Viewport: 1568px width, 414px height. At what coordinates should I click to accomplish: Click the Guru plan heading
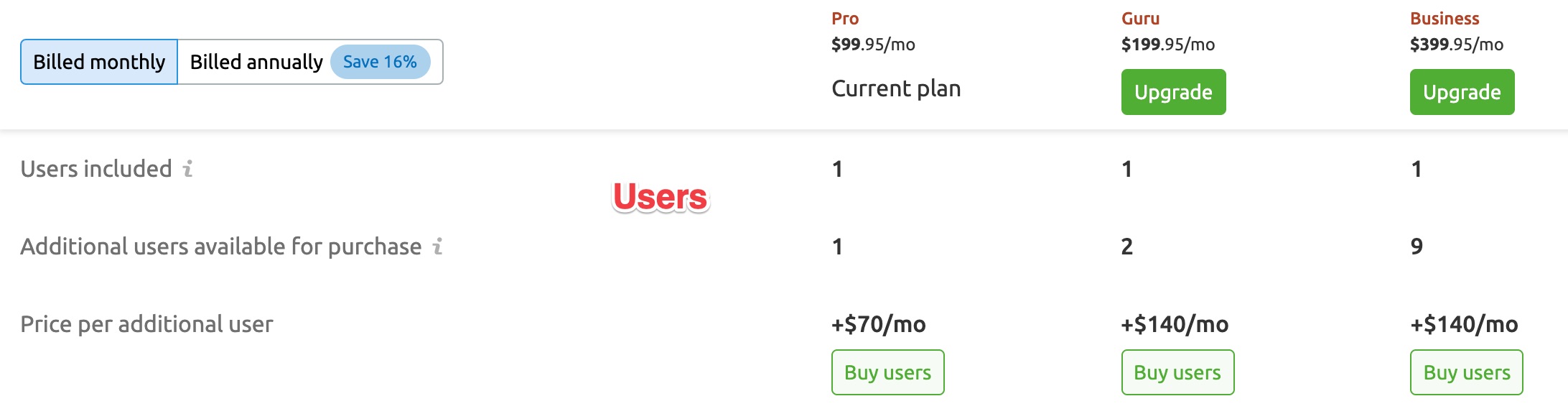(1140, 19)
